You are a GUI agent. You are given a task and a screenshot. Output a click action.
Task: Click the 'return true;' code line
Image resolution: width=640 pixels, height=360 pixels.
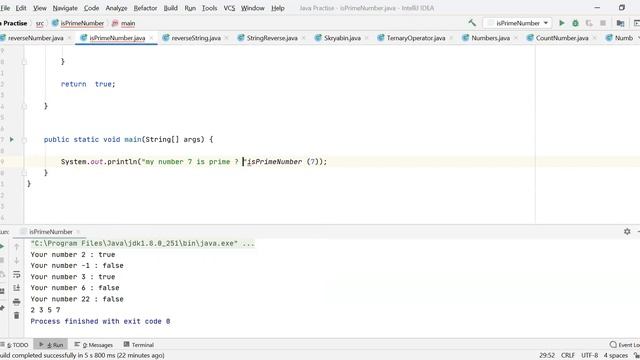pos(88,84)
